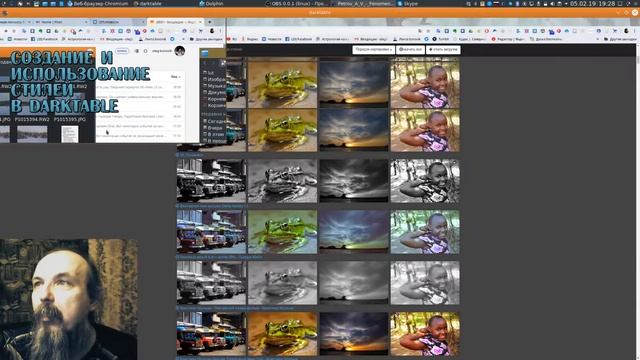The image size is (640, 360).
Task: Open Chromium menu in left browser window
Action: [221, 31]
